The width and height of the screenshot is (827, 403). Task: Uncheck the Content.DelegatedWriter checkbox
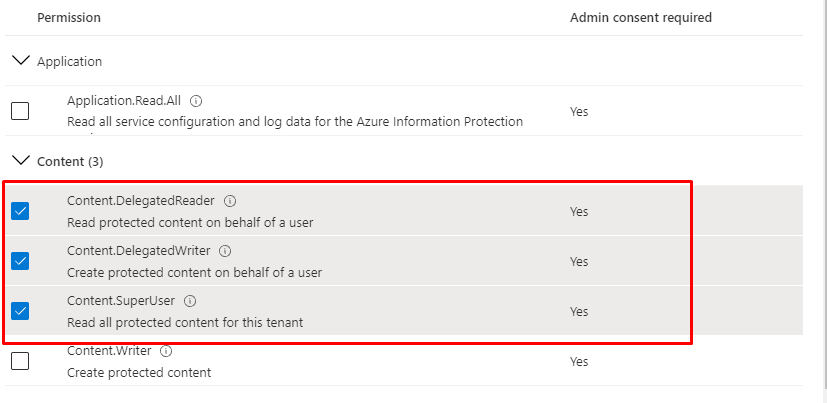tap(20, 261)
